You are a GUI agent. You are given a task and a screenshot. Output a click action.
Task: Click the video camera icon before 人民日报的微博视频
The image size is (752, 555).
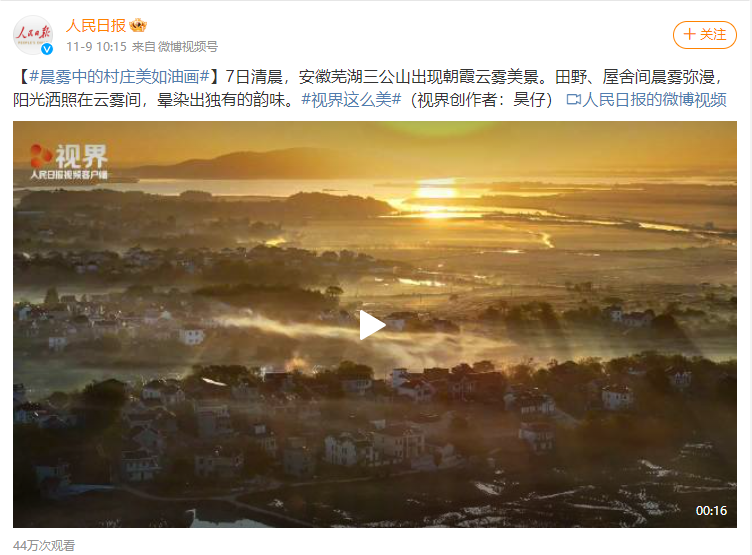click(x=573, y=99)
